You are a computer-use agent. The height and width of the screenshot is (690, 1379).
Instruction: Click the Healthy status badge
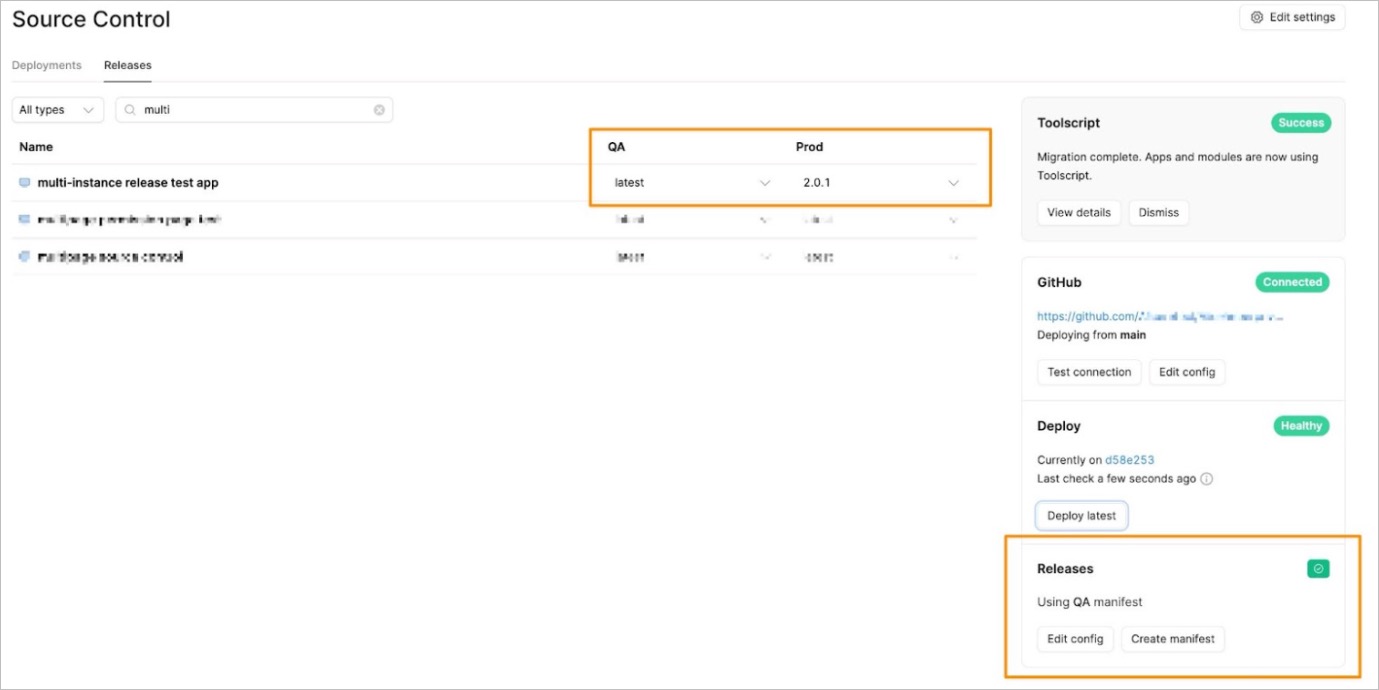tap(1301, 426)
